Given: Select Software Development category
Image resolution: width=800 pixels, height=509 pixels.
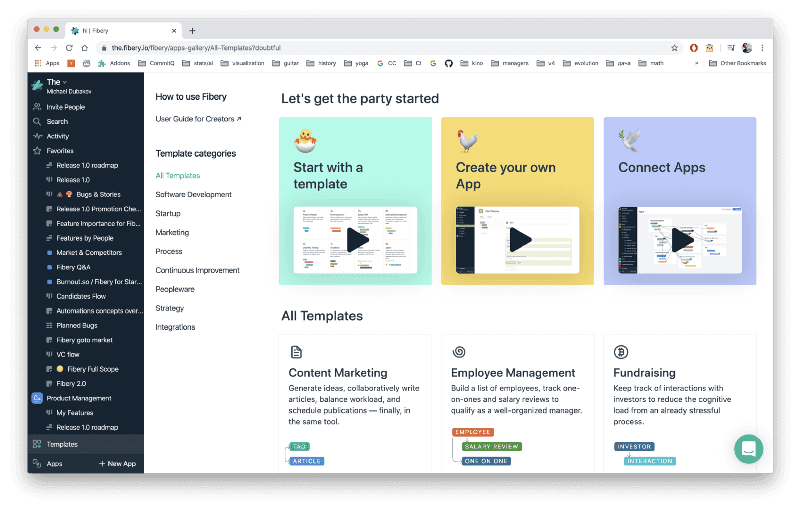Looking at the screenshot, I should point(193,194).
